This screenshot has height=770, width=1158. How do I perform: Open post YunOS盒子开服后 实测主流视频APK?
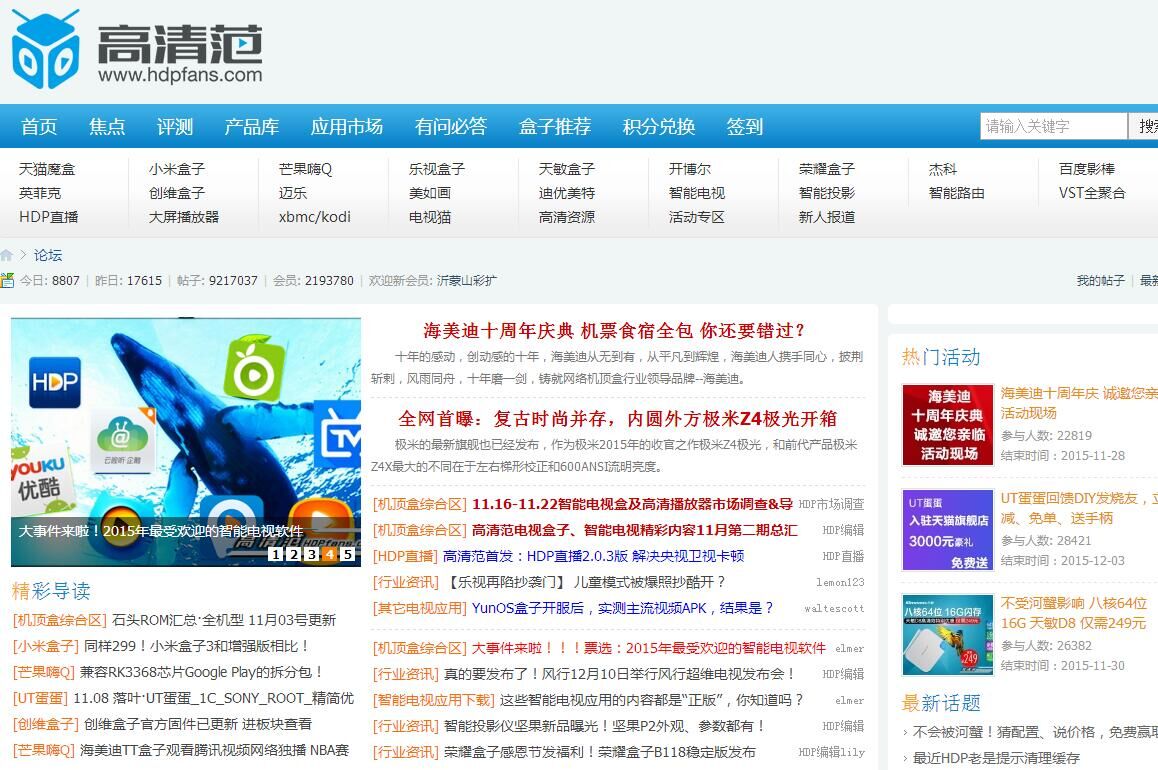pos(623,608)
